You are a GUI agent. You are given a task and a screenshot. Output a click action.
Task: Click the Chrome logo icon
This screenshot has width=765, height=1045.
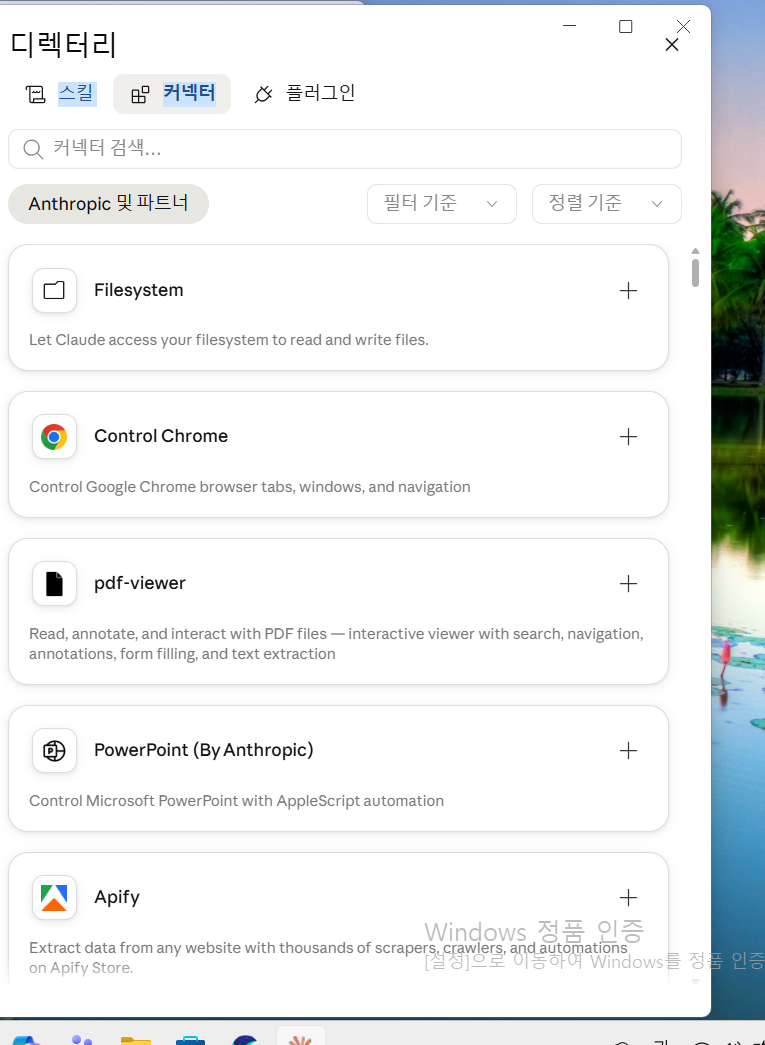[x=54, y=437]
